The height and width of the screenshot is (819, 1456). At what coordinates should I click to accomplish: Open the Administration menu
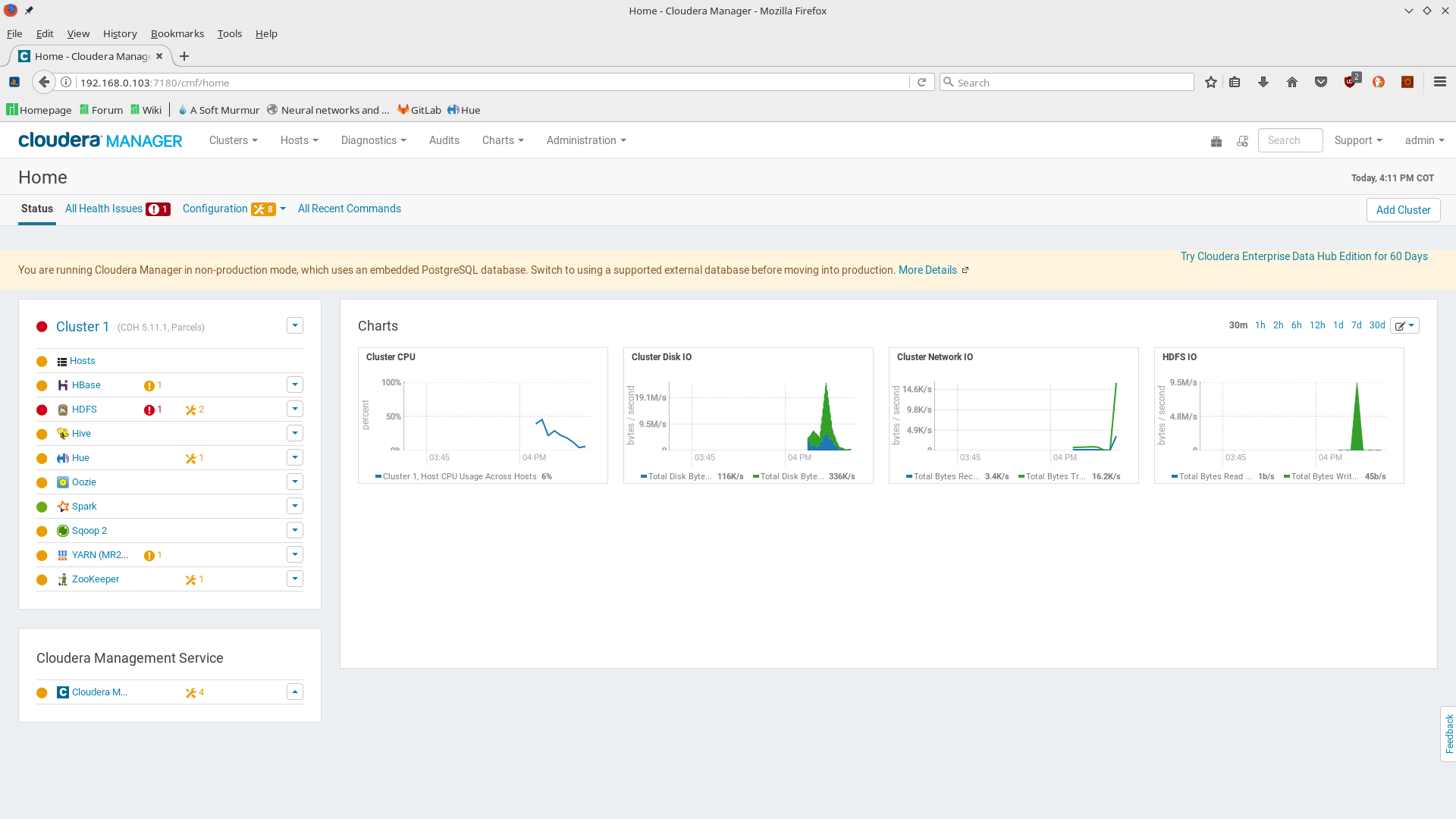pos(586,140)
